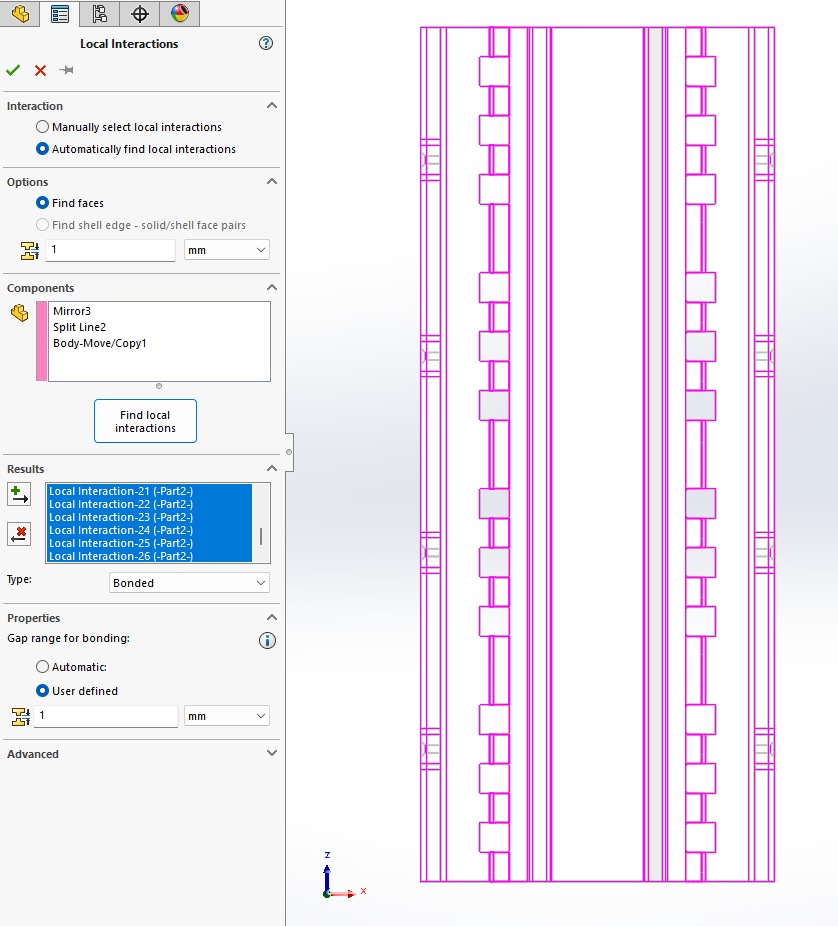Screen dimensions: 838x926
Task: Expand the Advanced section
Action: pos(271,753)
